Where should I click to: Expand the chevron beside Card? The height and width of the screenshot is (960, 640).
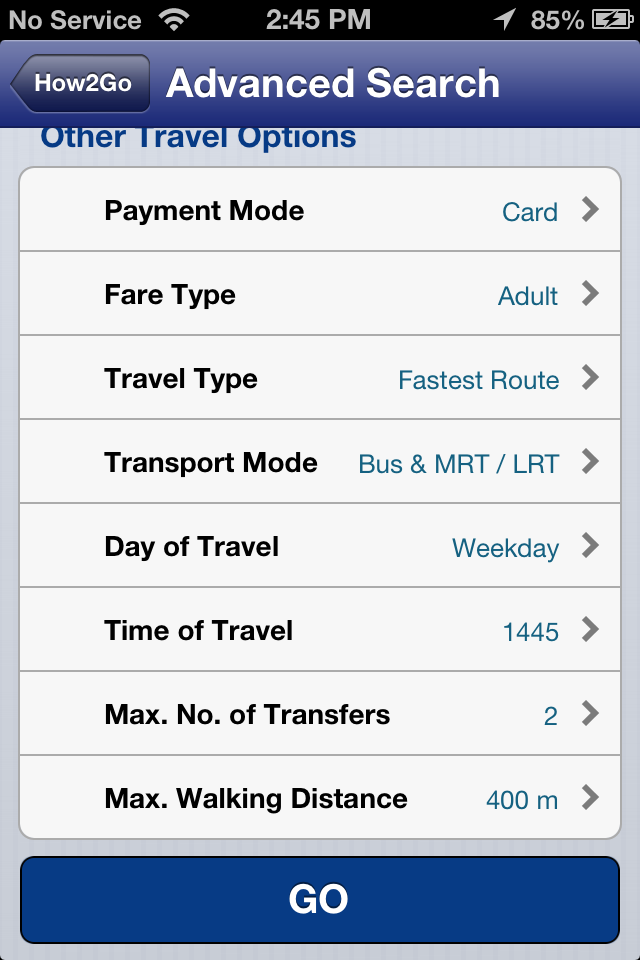pos(590,210)
